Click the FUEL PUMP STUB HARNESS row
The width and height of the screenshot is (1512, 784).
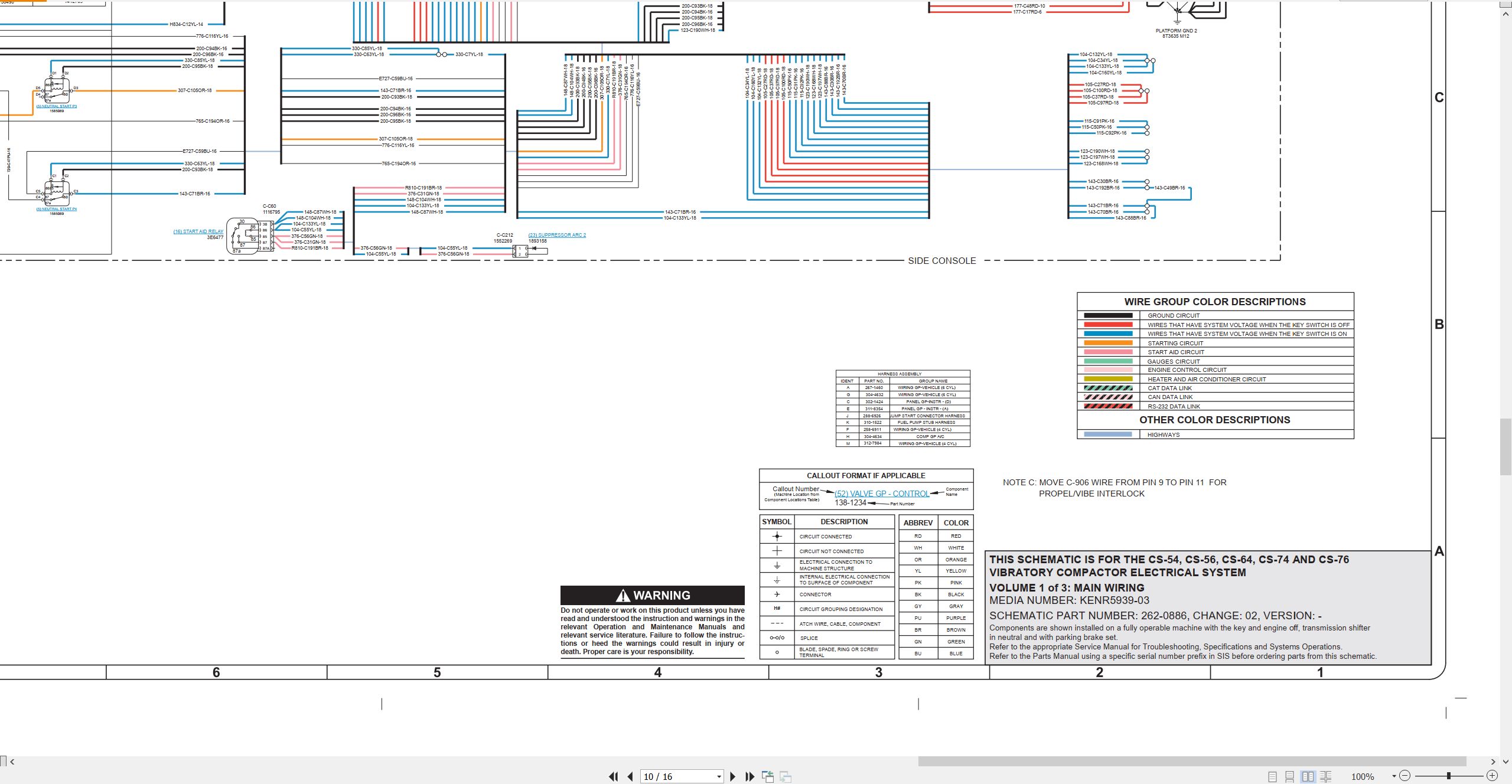tap(903, 423)
